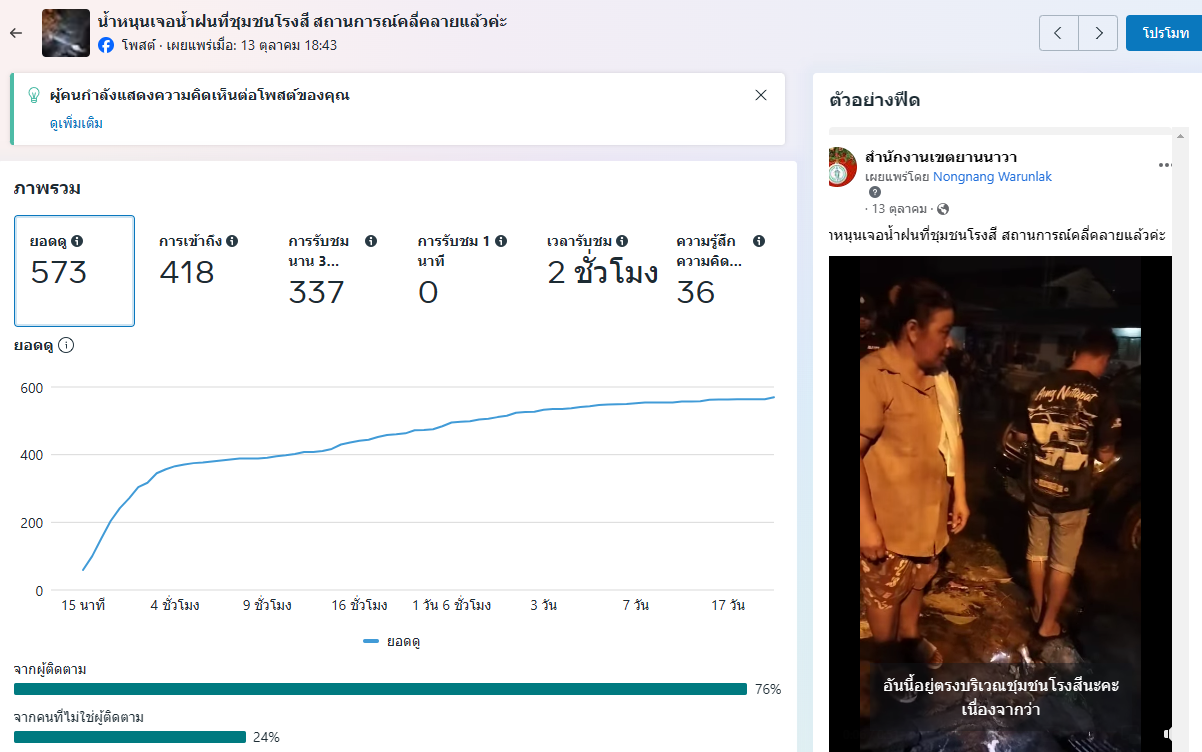Screen dimensions: 1202x752
Task: Click the จากผู้ติดตาม 76% progress bar
Action: (380, 689)
